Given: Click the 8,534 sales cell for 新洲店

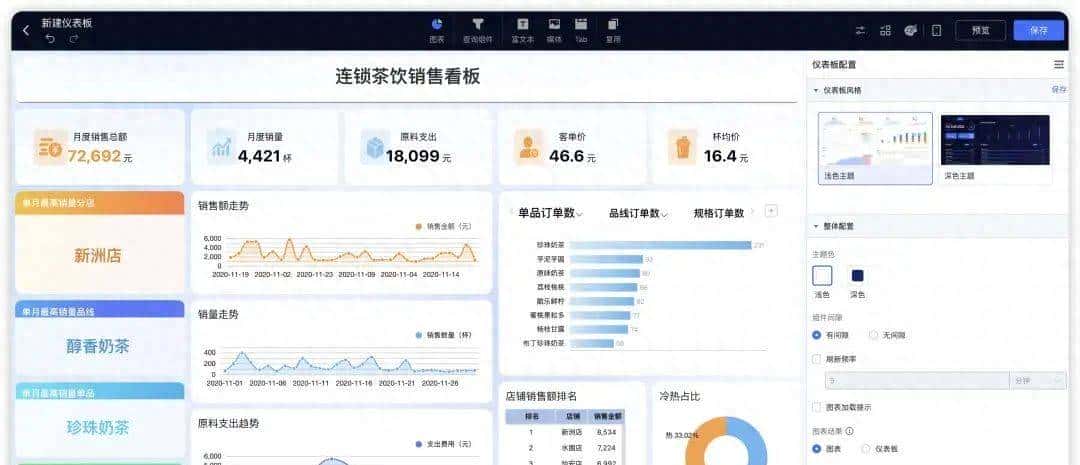Looking at the screenshot, I should coord(607,432).
